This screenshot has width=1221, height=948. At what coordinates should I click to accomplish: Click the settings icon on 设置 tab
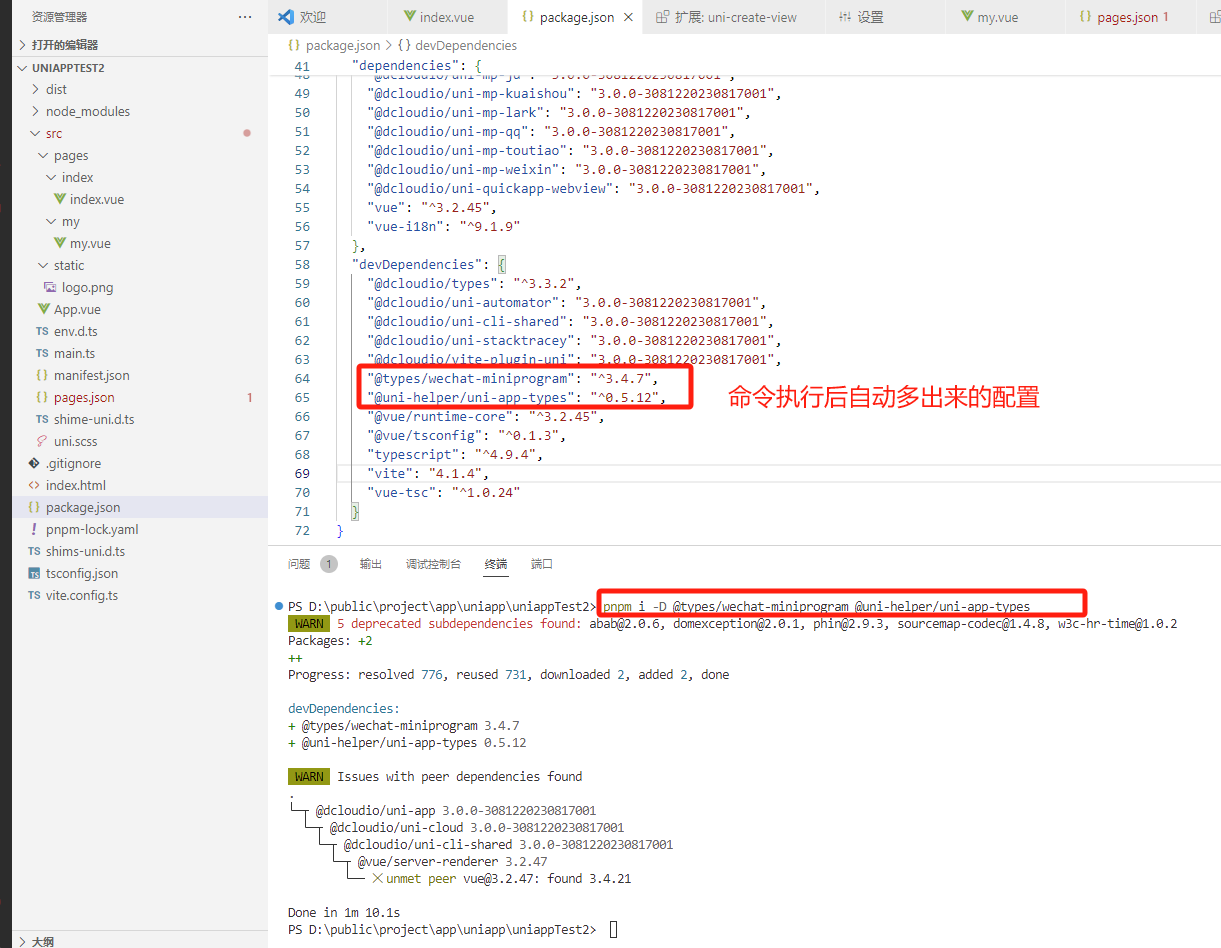tap(844, 17)
